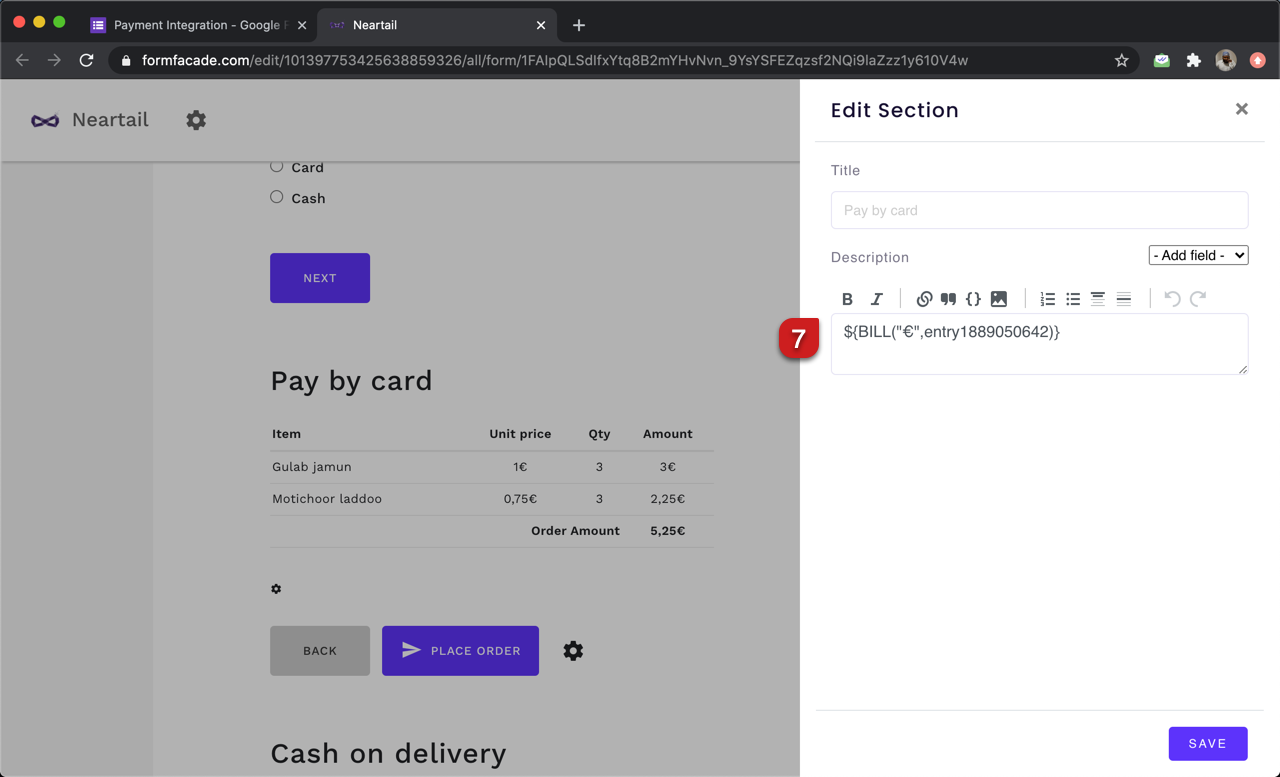
Task: Open settings gear next to Place Order
Action: click(x=573, y=651)
